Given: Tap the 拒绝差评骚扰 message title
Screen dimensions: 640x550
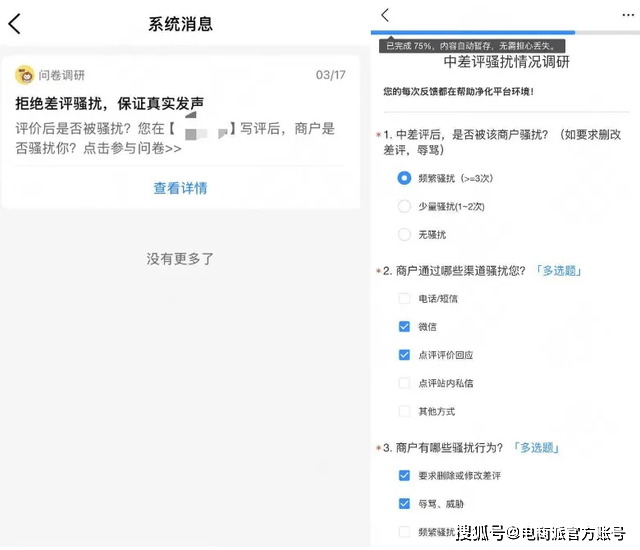Looking at the screenshot, I should [x=110, y=103].
